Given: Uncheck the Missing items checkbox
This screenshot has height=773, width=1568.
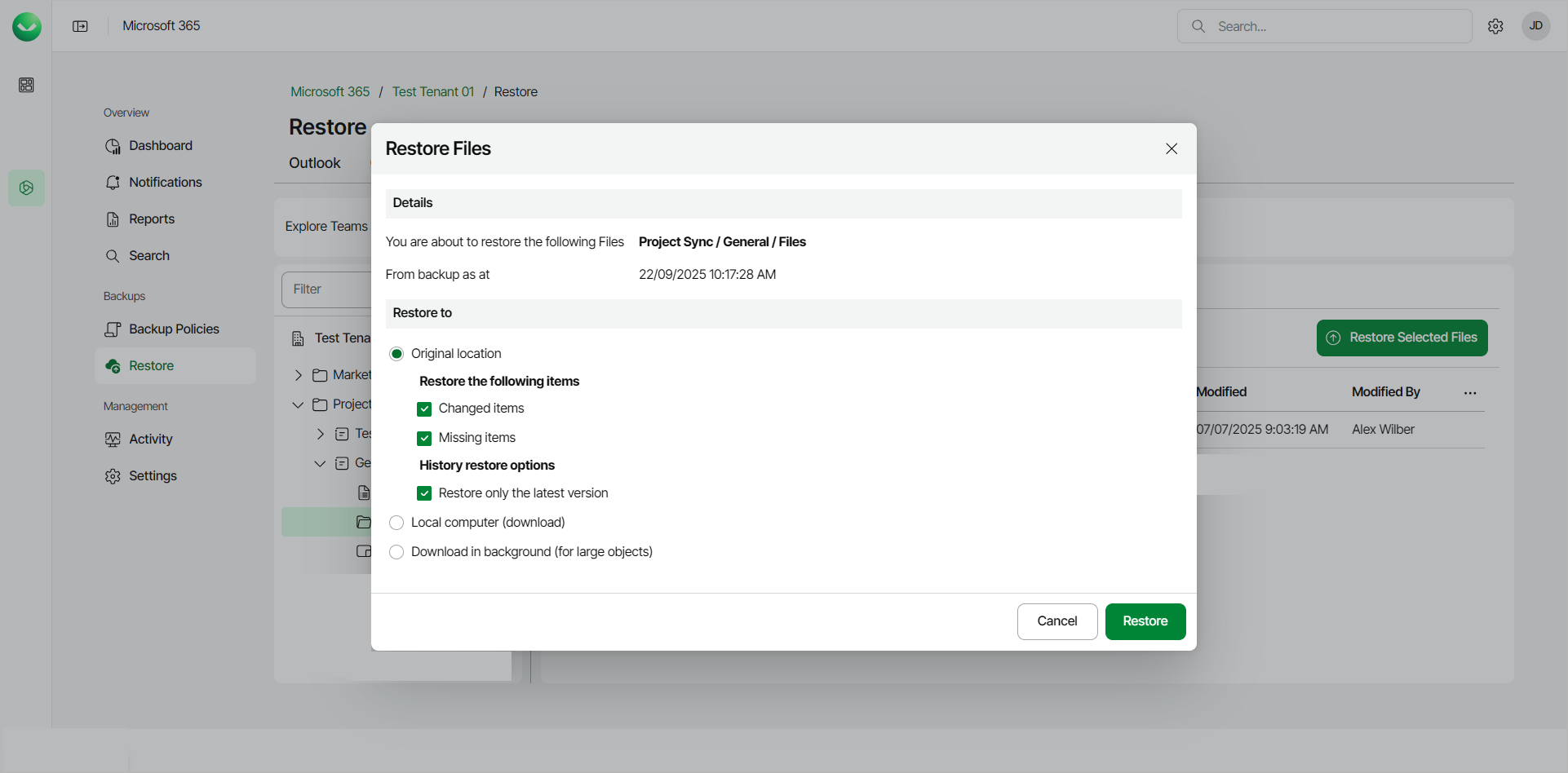Looking at the screenshot, I should pyautogui.click(x=424, y=438).
